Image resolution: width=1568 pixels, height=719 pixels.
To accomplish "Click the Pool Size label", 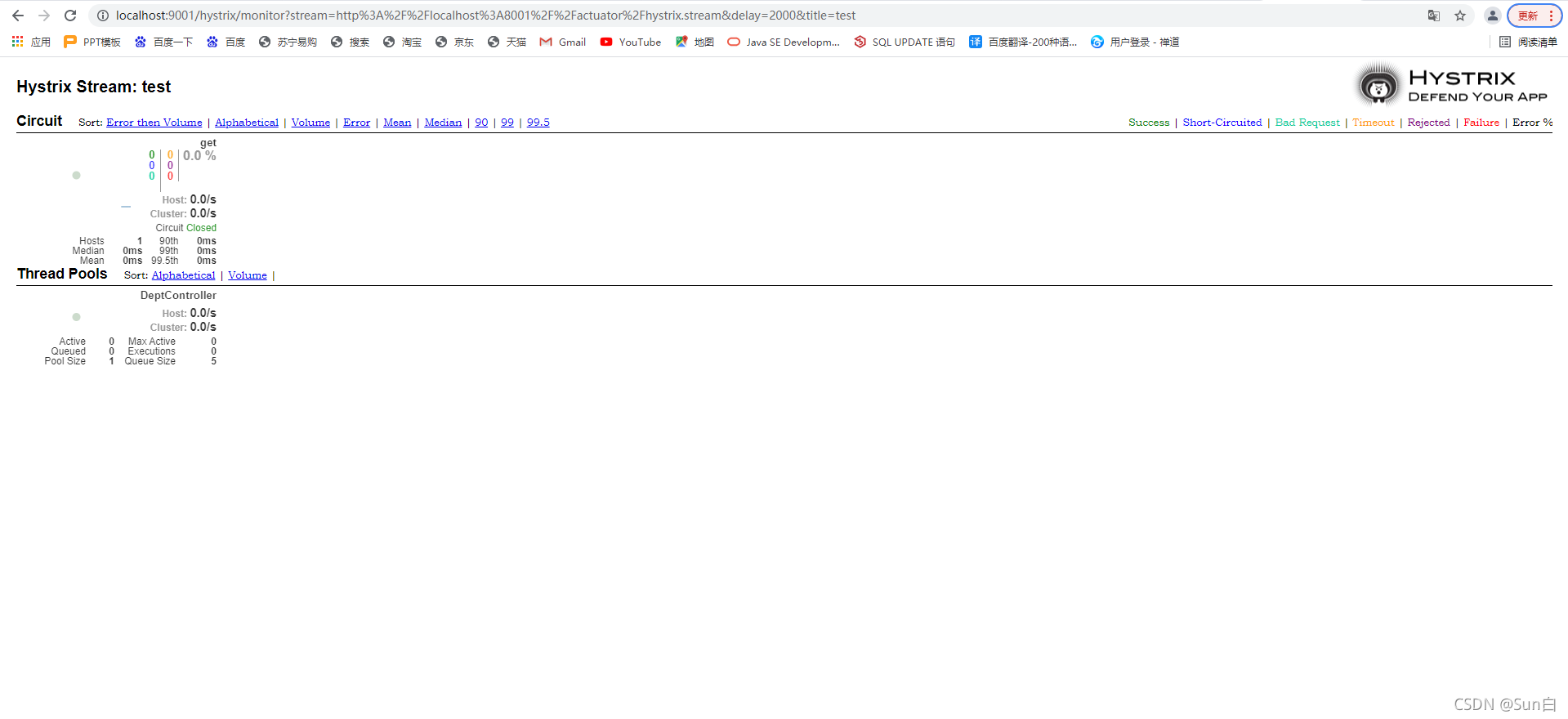I will pyautogui.click(x=65, y=361).
